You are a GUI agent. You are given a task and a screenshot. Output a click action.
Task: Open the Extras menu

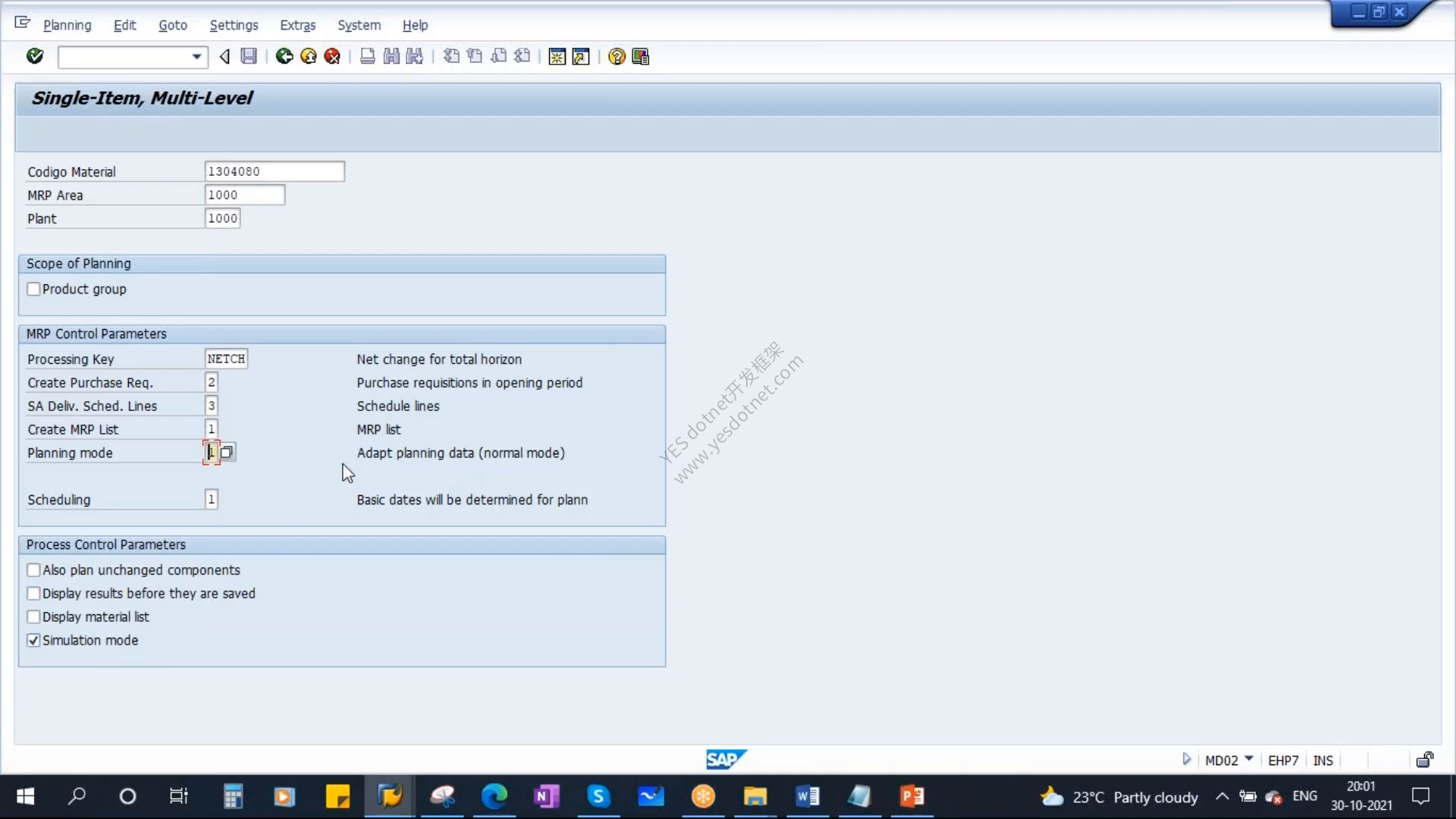[x=297, y=25]
